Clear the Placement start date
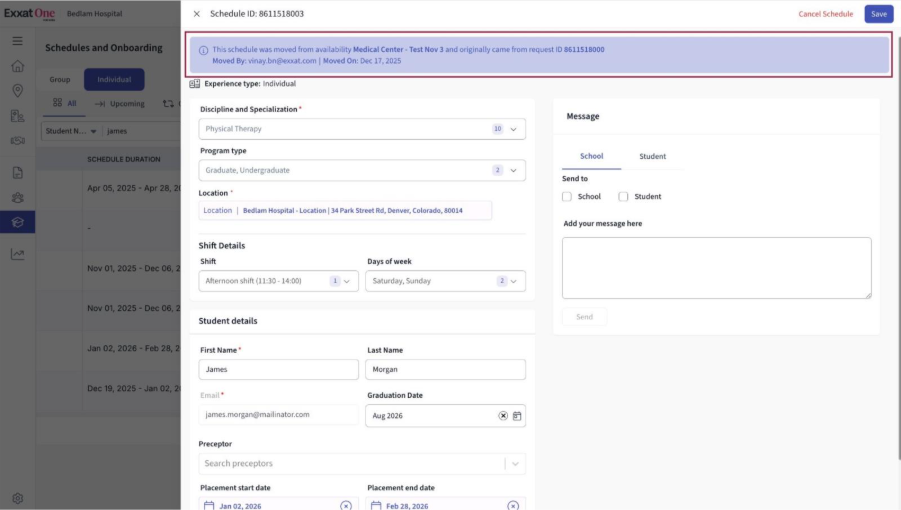 346,505
